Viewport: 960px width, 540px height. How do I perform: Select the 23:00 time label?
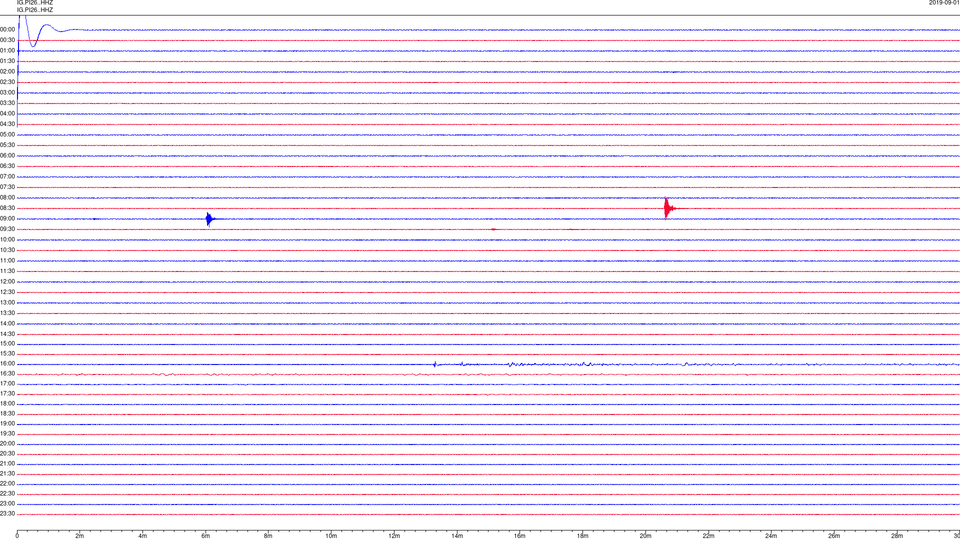coord(7,504)
